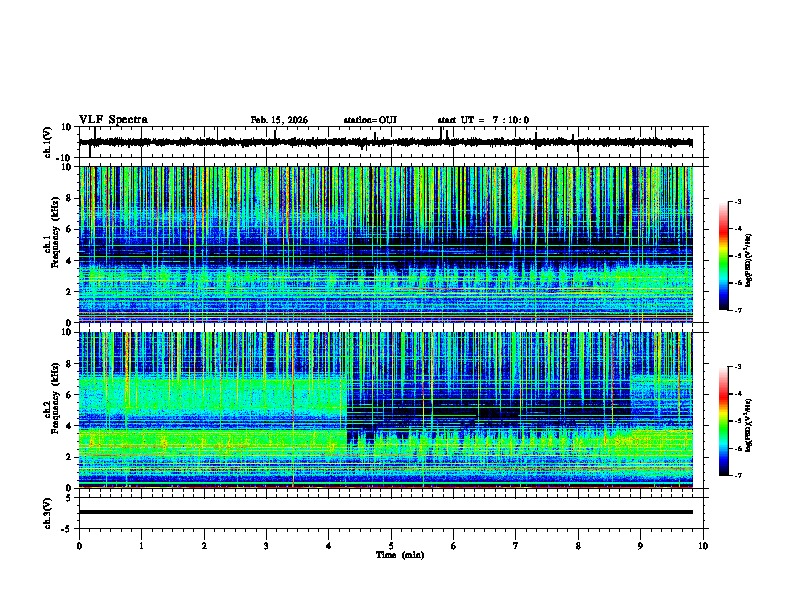This screenshot has width=792, height=612.
Task: Click "-3" label on ch.1 color scale
Action: click(738, 202)
